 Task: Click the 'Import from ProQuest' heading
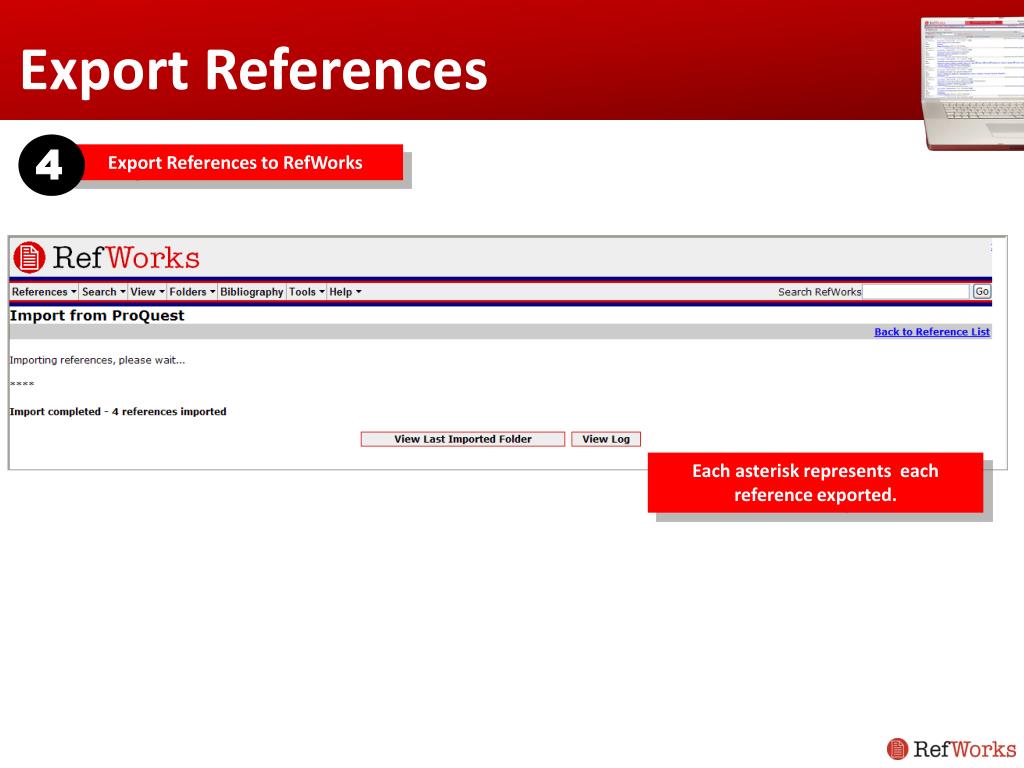pyautogui.click(x=97, y=315)
